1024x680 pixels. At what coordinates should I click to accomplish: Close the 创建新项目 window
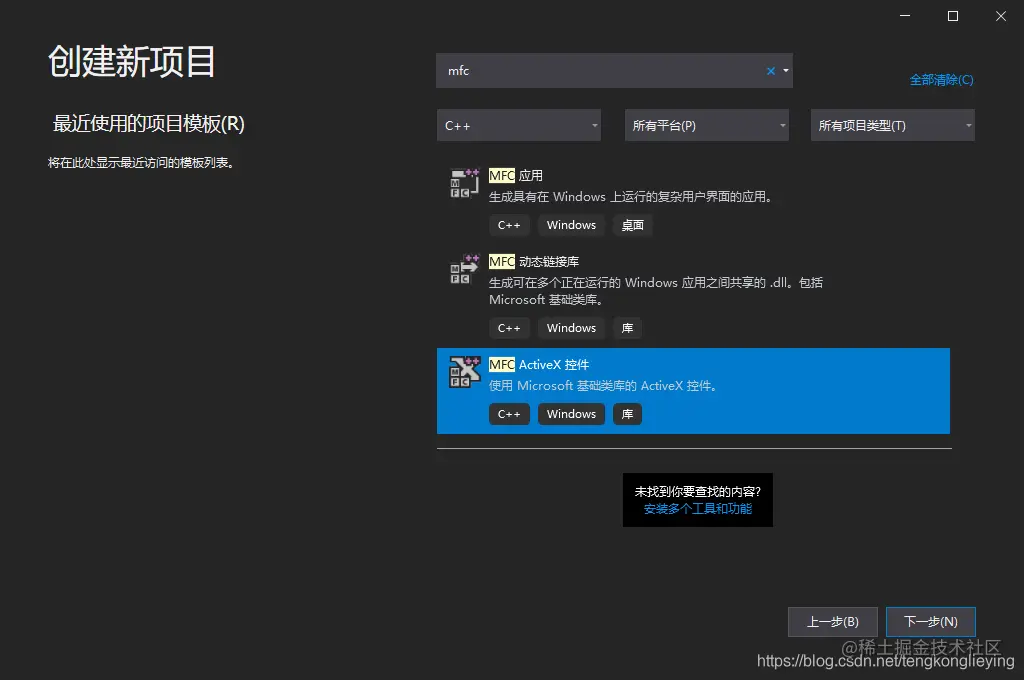[x=1000, y=16]
